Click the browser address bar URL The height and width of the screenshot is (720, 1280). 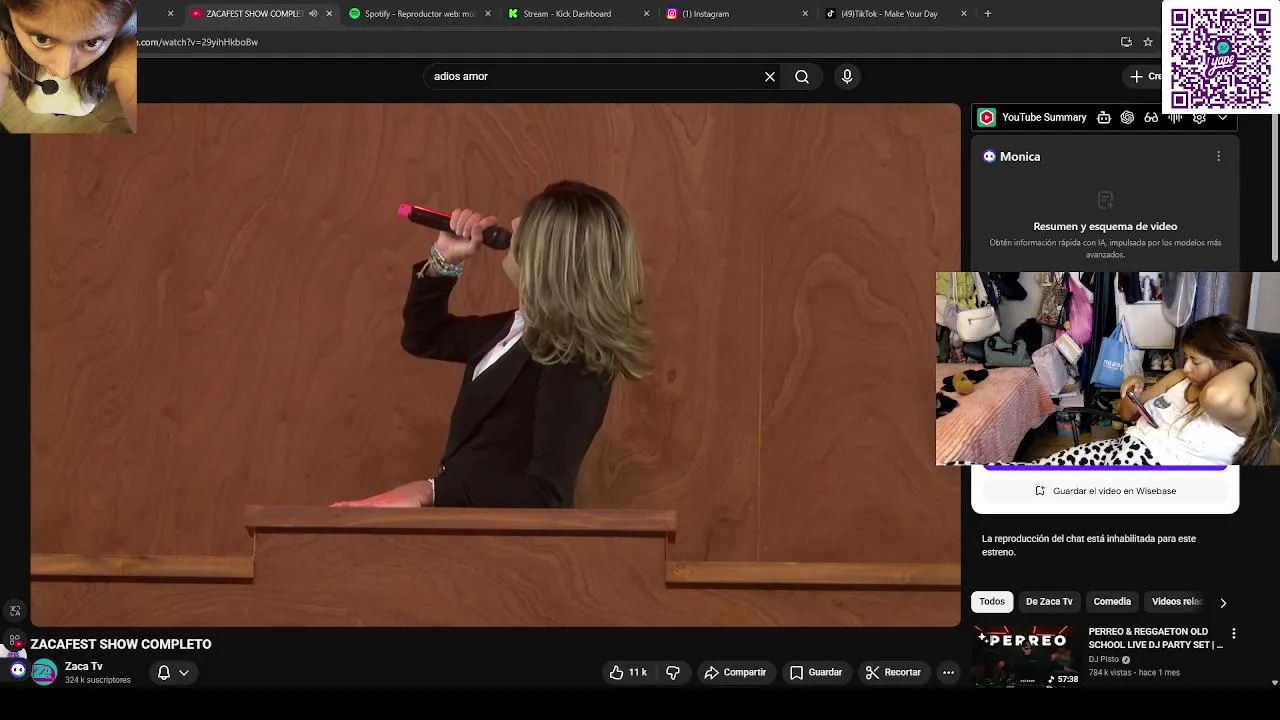tap(198, 42)
